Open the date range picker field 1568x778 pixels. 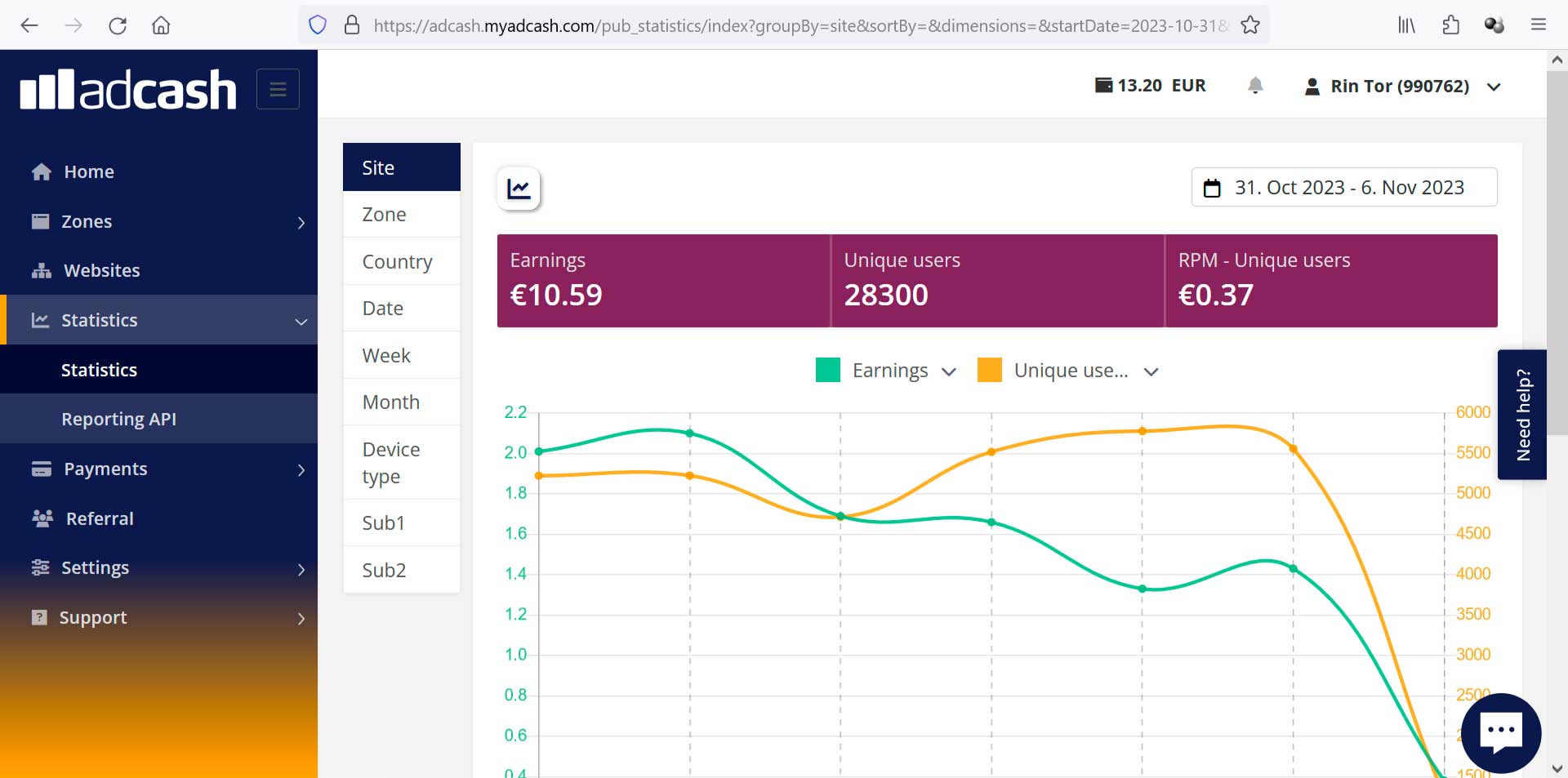click(x=1343, y=188)
